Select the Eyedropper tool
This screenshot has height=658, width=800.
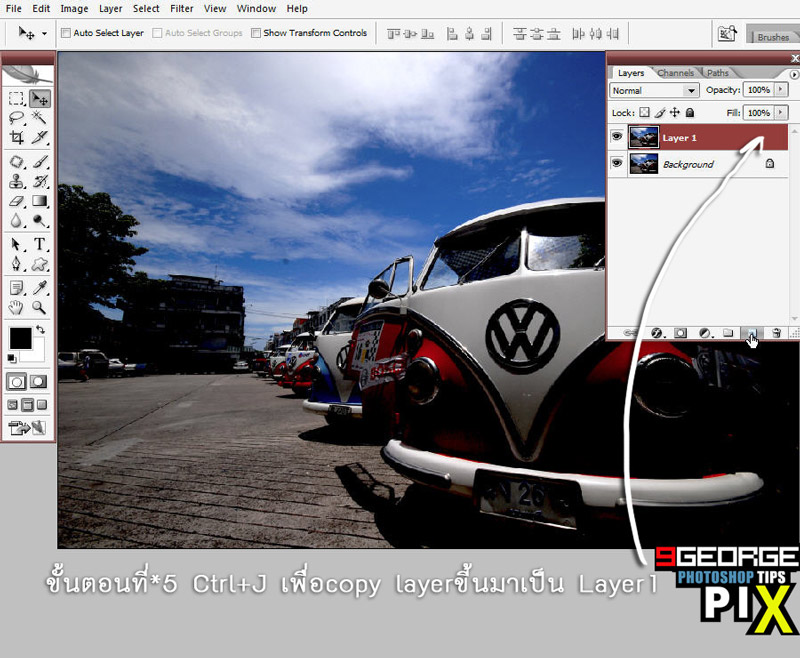click(x=39, y=288)
